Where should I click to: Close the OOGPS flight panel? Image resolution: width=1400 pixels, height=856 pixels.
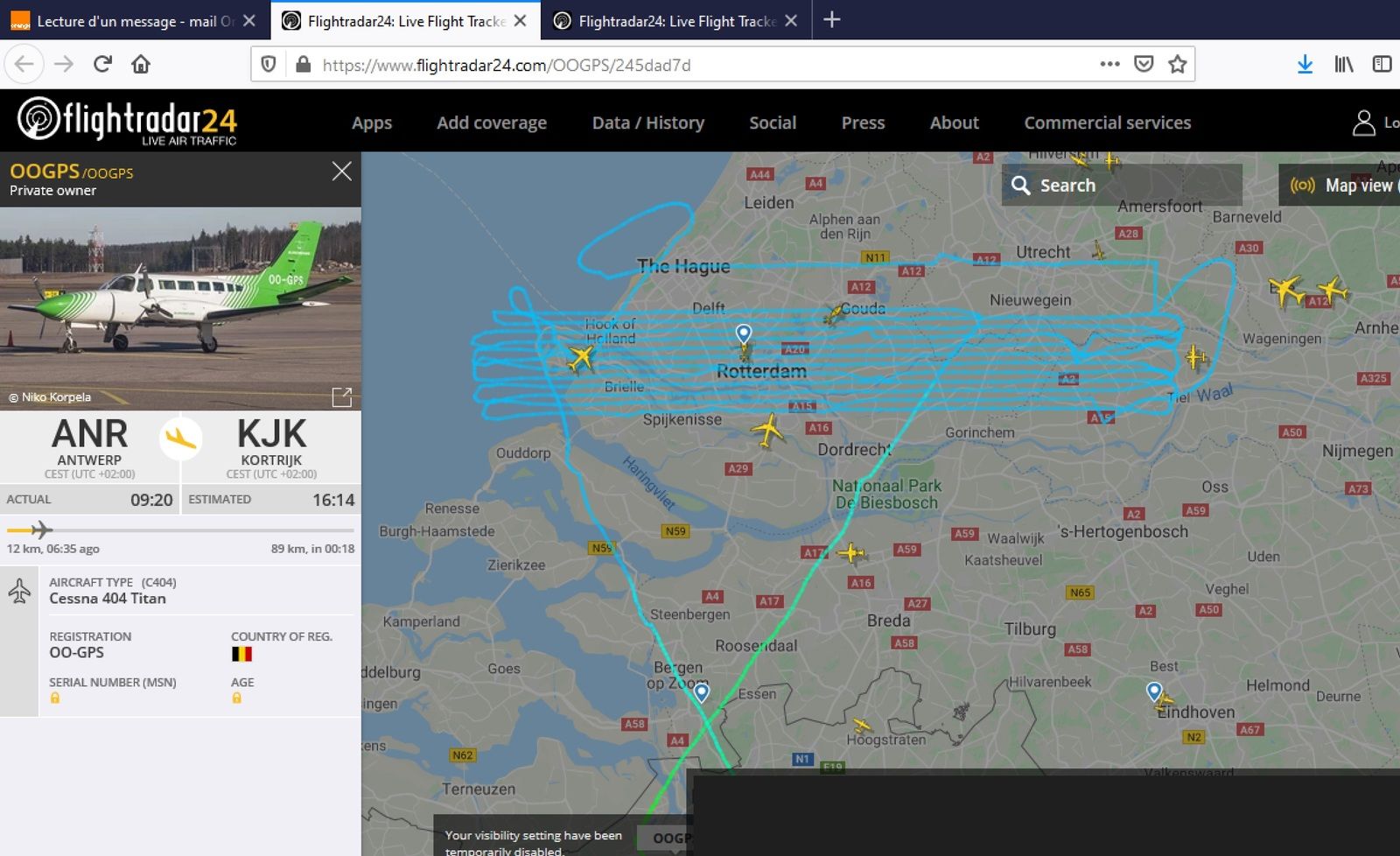pyautogui.click(x=342, y=171)
